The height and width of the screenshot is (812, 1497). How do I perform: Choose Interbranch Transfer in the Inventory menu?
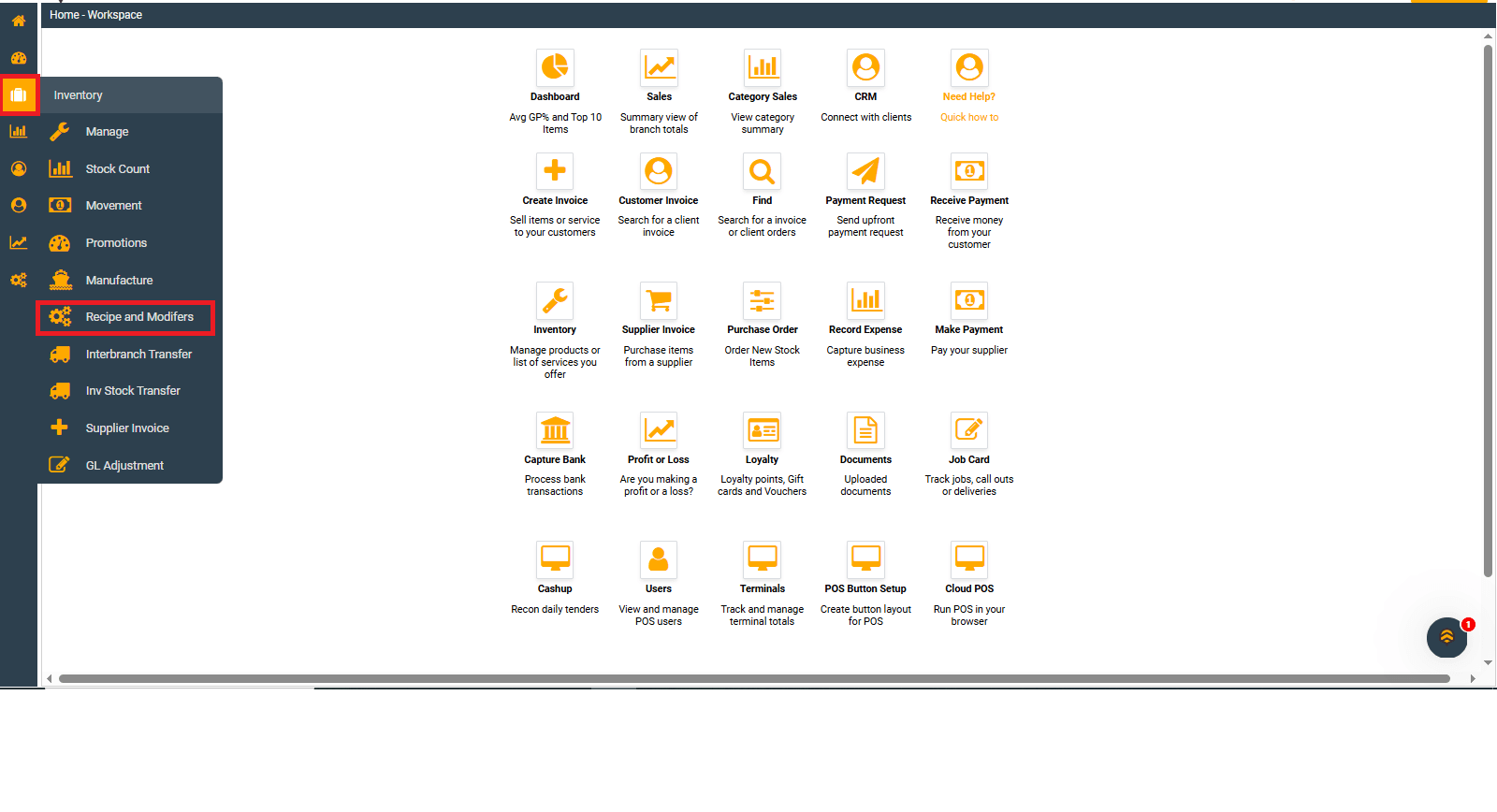[138, 355]
